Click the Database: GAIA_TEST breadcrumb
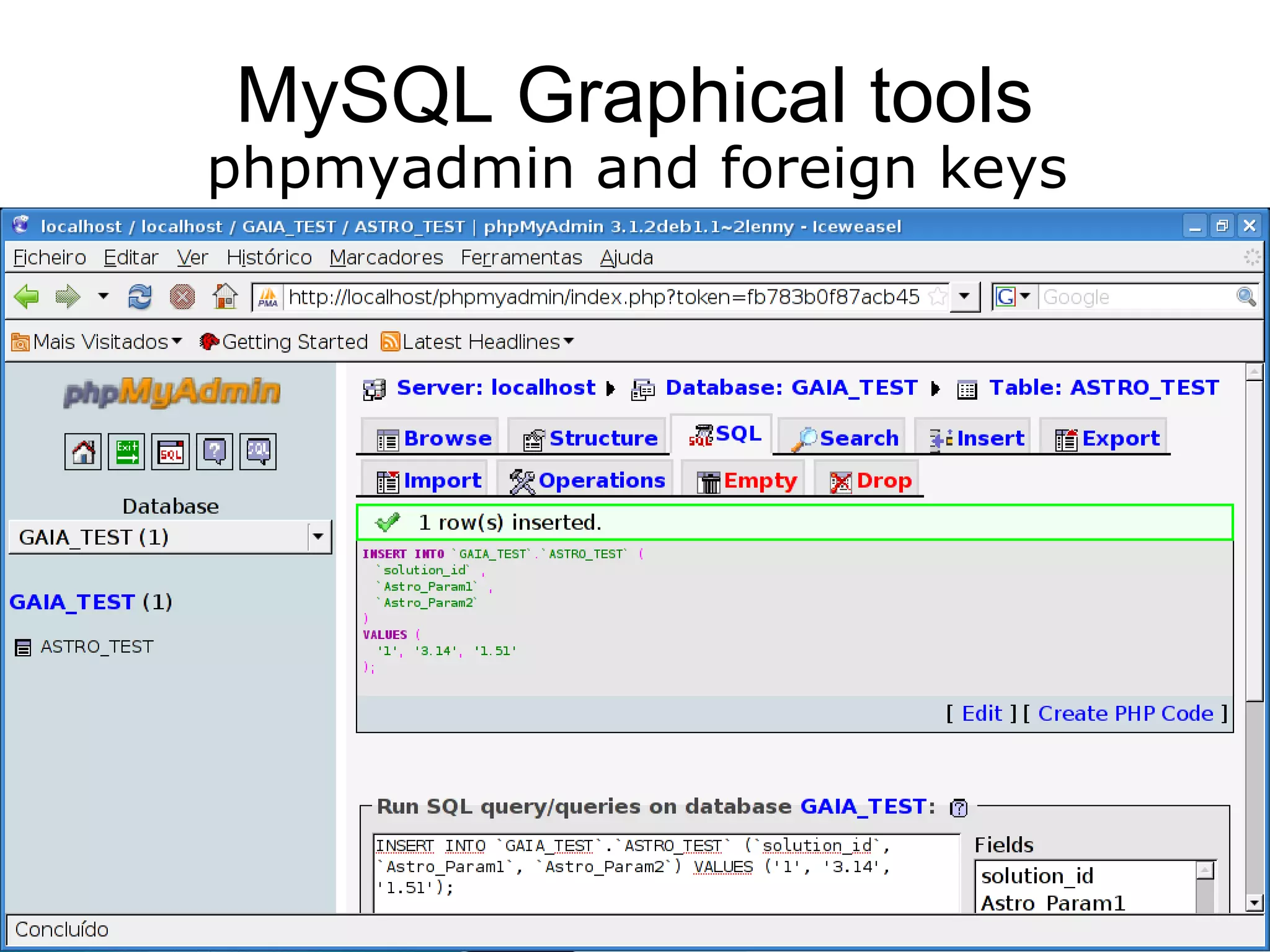 click(x=791, y=387)
